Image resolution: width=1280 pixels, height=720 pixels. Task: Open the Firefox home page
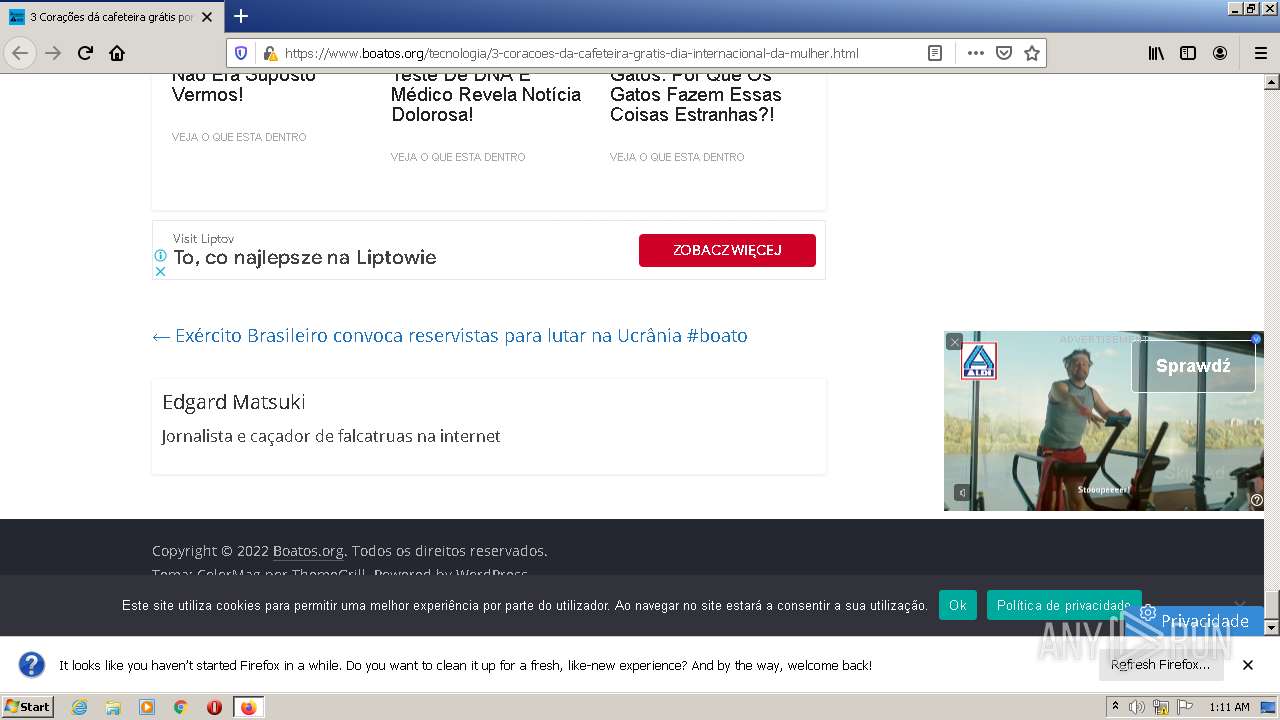[x=117, y=53]
